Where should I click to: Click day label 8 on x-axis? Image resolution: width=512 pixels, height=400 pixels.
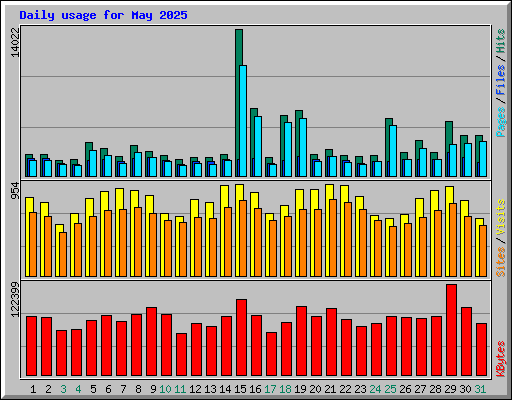(x=138, y=389)
